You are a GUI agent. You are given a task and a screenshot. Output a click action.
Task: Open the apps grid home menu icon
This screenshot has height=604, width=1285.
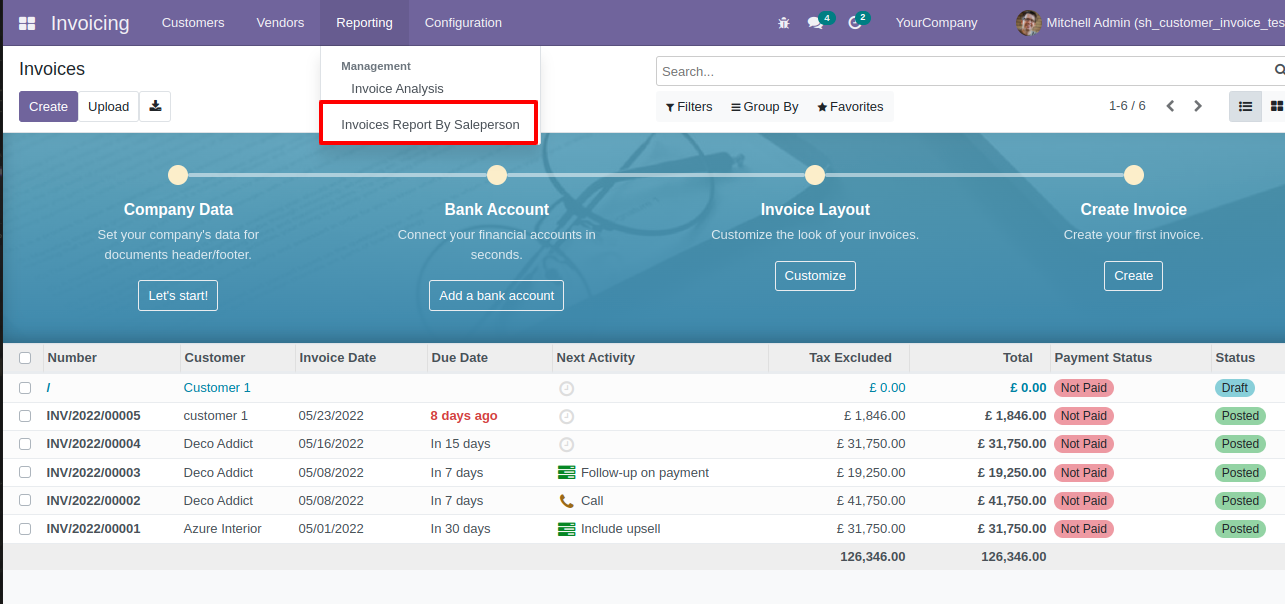27,23
